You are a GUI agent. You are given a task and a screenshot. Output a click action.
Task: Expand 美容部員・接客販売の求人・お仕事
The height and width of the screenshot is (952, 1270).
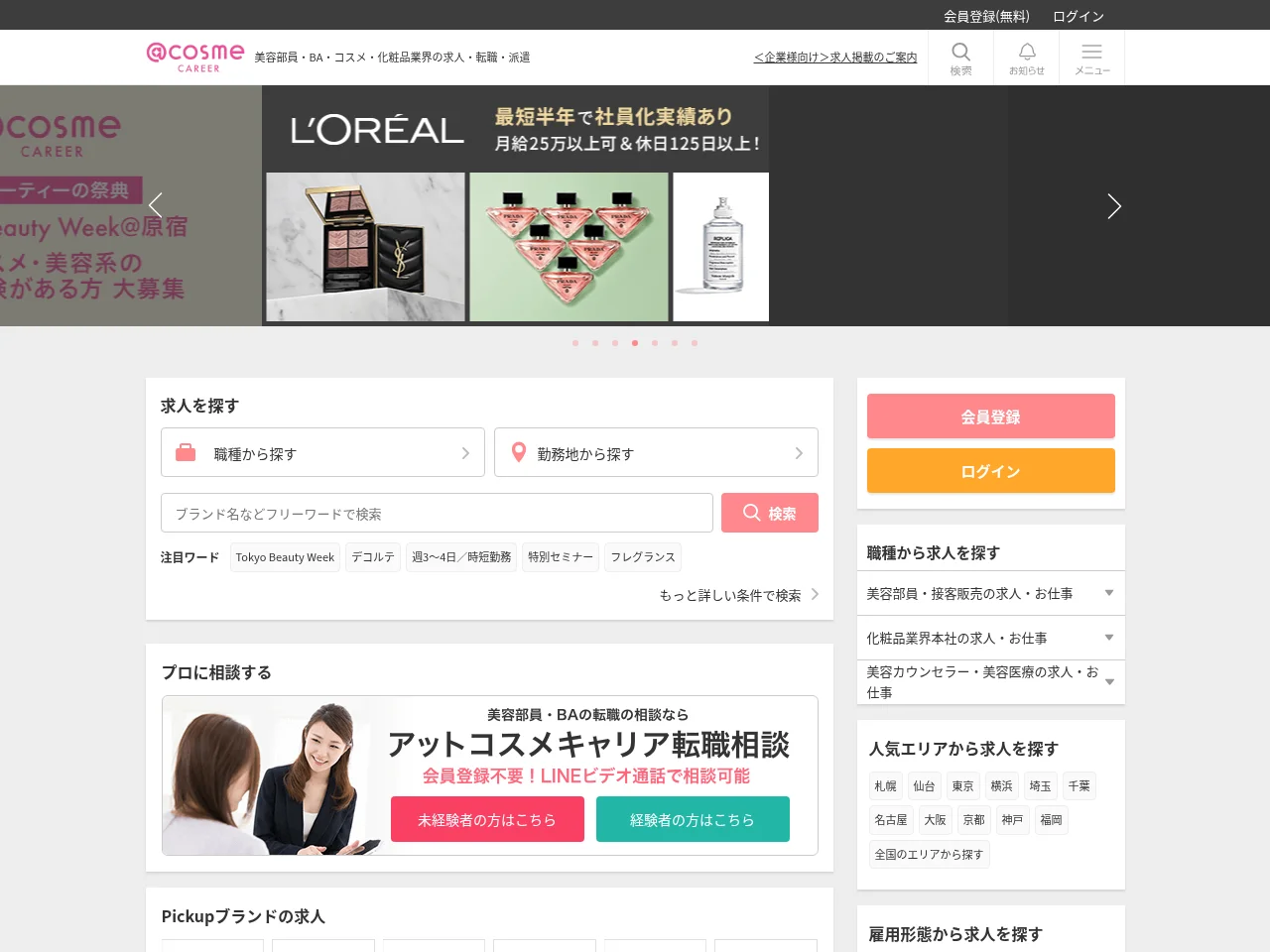click(991, 593)
